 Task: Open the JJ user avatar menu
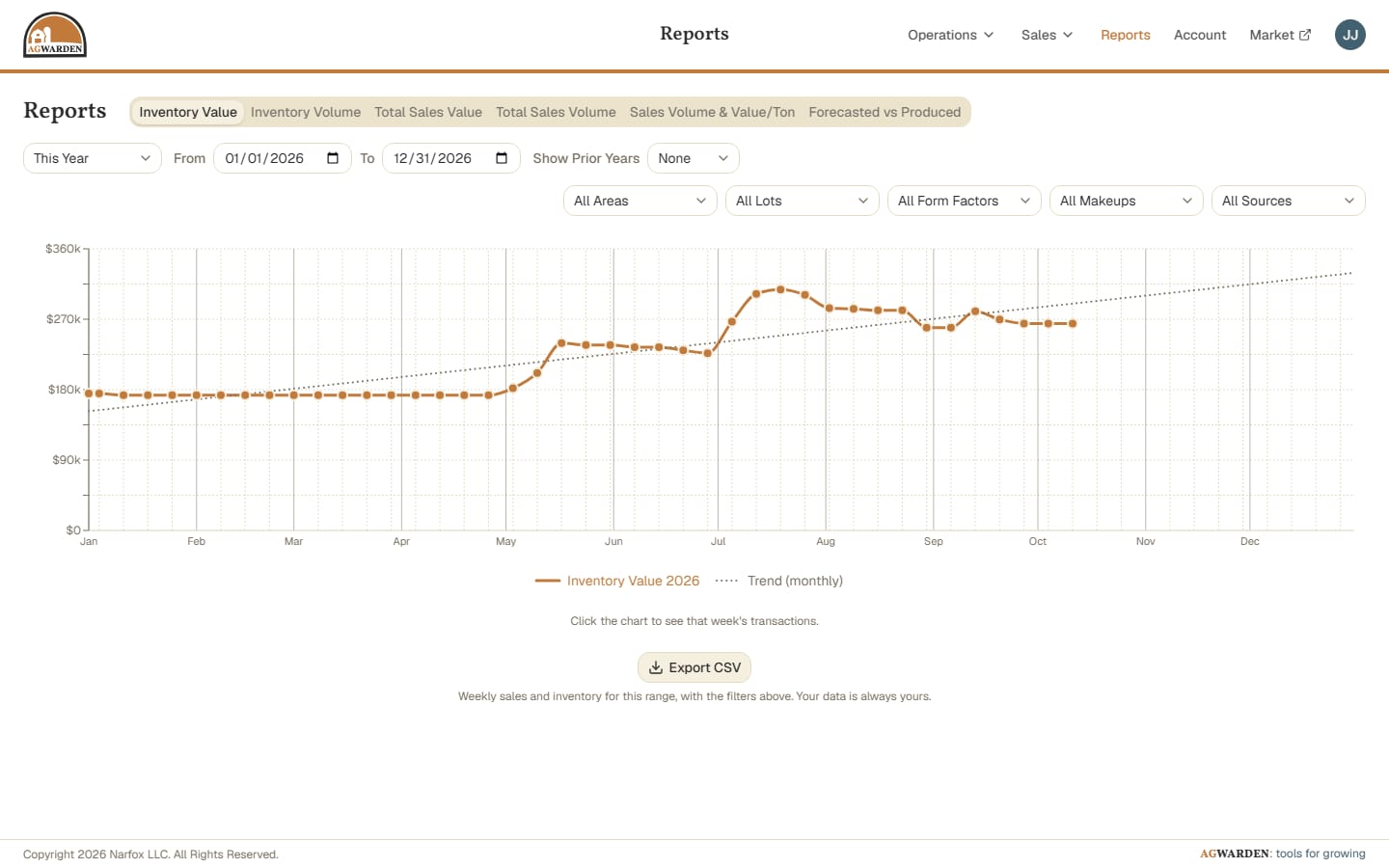[1350, 35]
